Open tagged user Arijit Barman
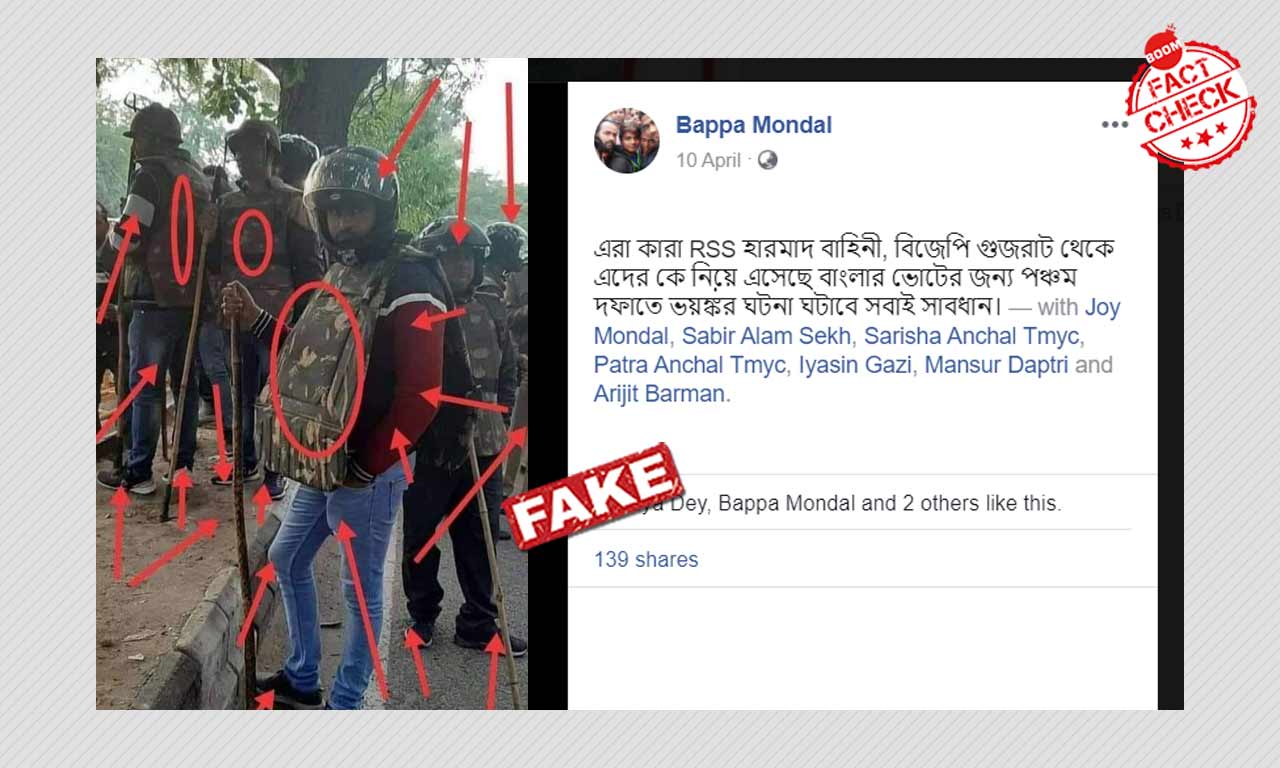 (x=659, y=394)
